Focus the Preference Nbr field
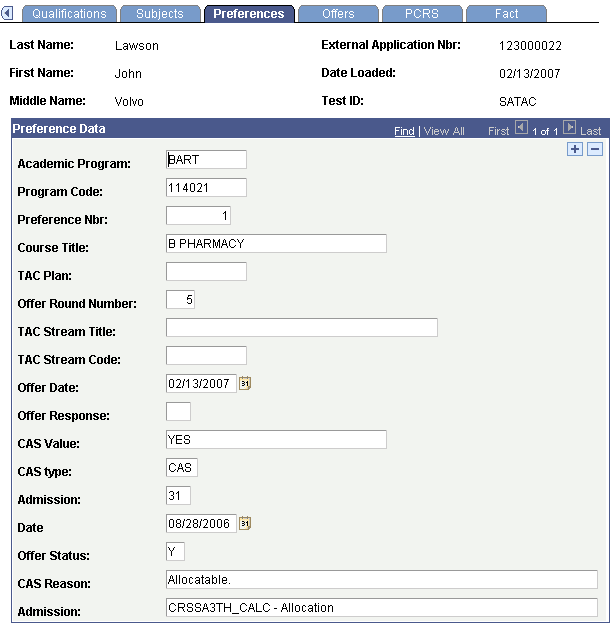Screen dimensions: 615x628 click(198, 215)
